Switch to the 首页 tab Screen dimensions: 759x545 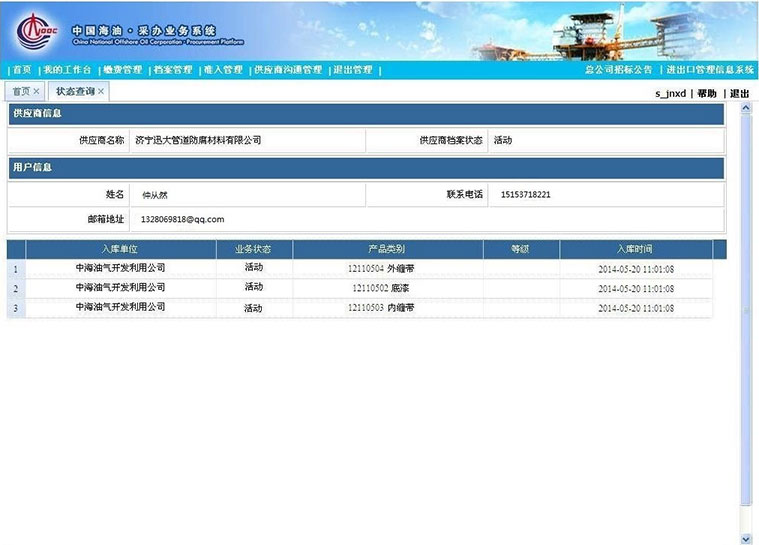pyautogui.click(x=20, y=91)
